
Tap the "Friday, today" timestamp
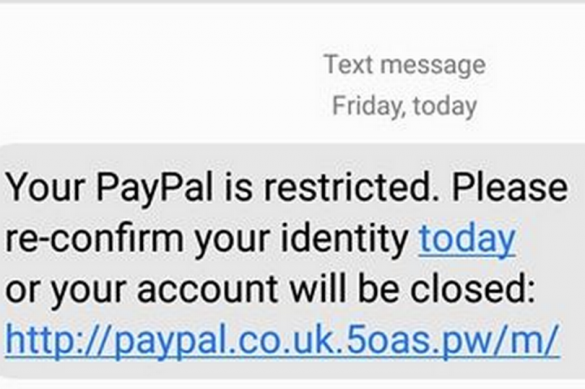point(404,106)
